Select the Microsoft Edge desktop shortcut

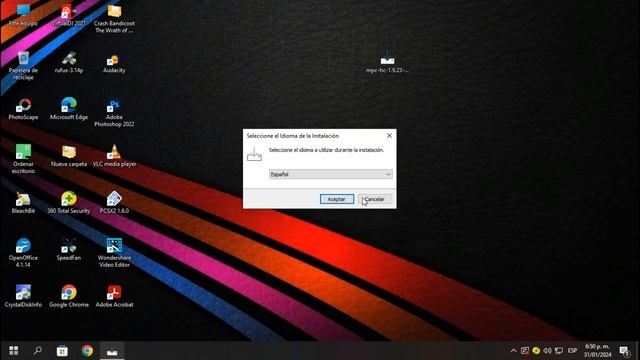[69, 109]
